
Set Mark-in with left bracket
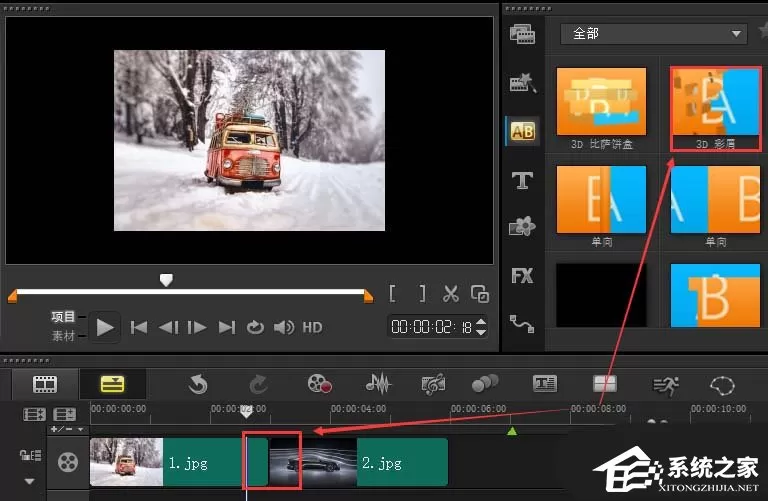[x=392, y=293]
